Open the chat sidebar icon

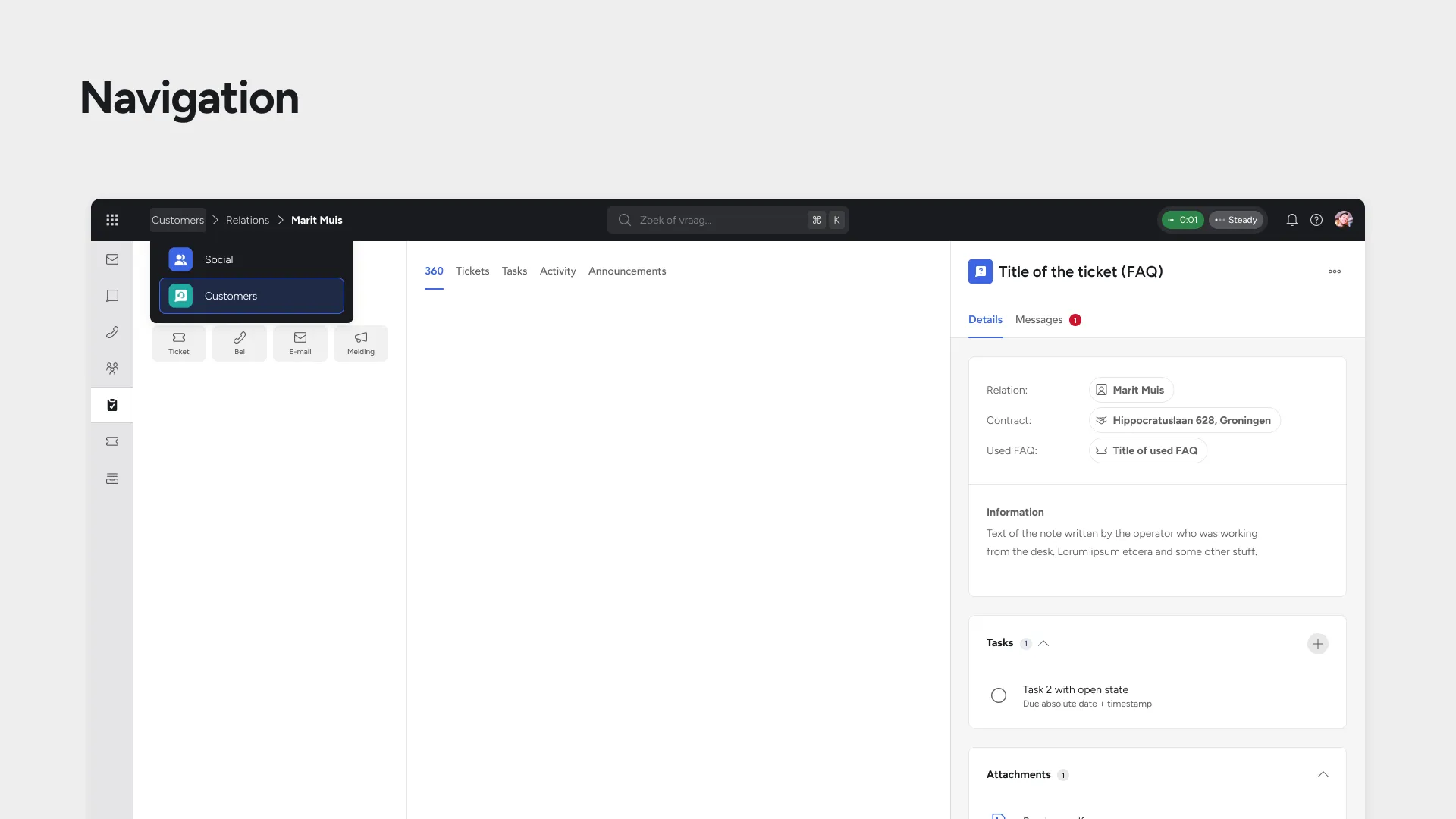[112, 296]
